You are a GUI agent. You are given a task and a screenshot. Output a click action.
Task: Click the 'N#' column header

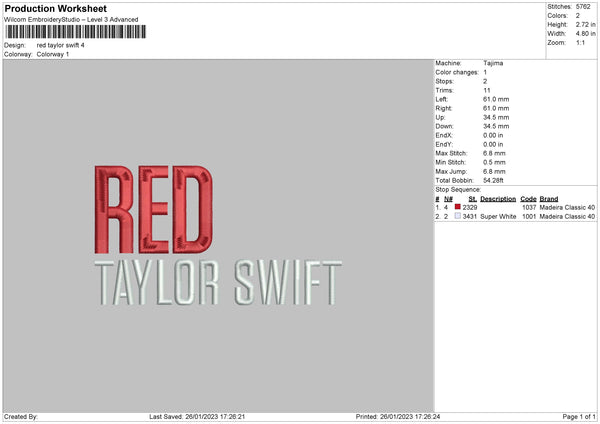coord(448,199)
